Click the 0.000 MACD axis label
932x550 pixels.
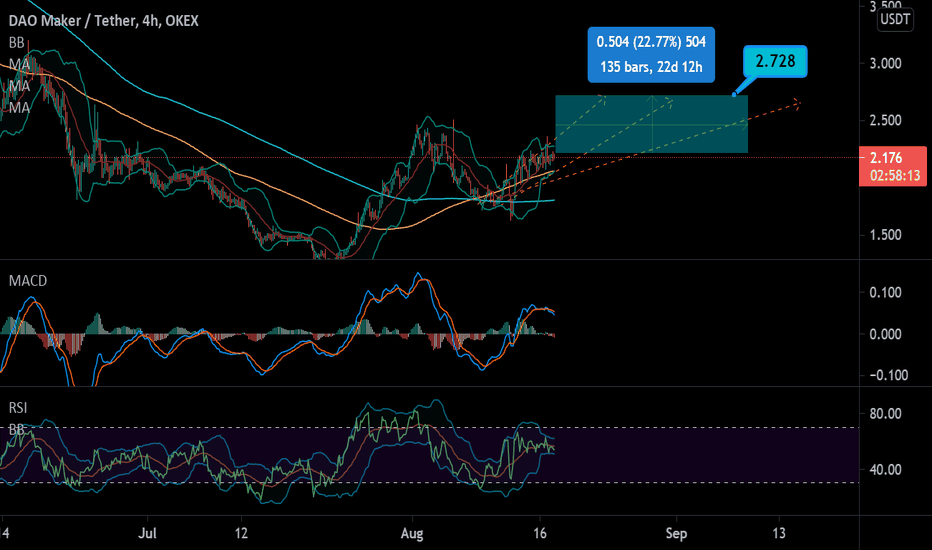click(x=886, y=334)
